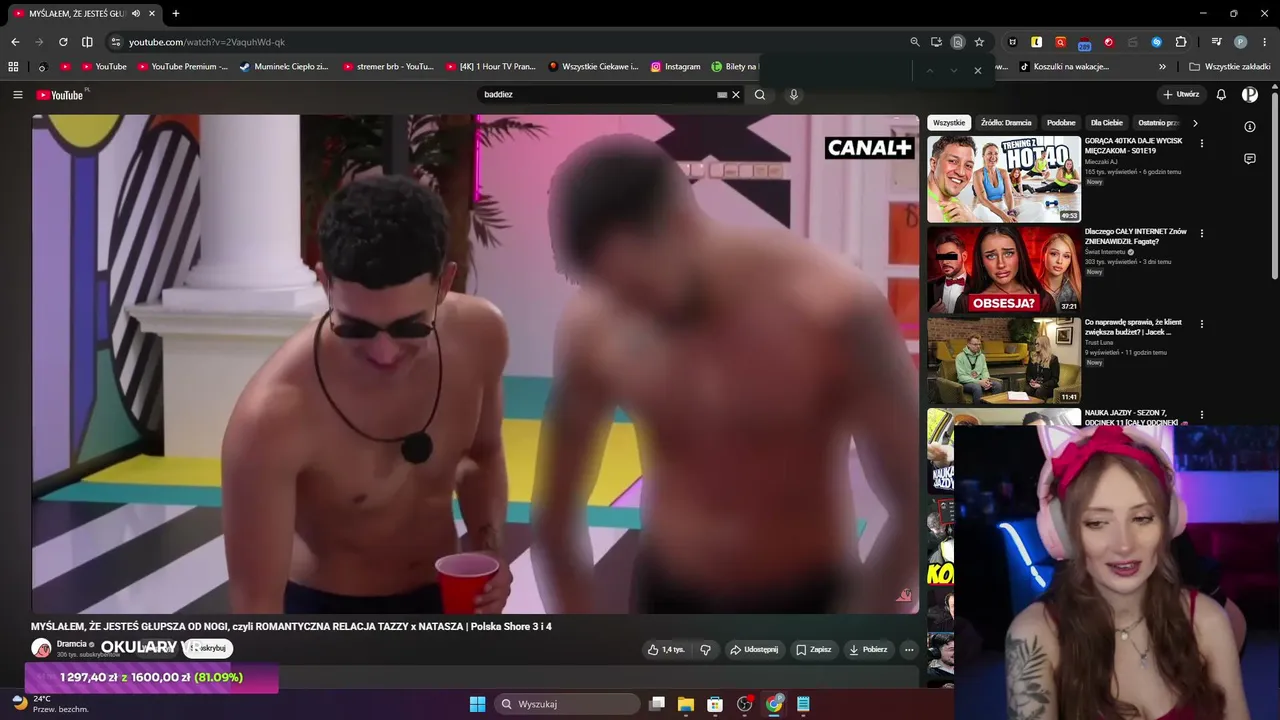The image size is (1280, 720).
Task: Open the Windows Start menu
Action: click(477, 704)
